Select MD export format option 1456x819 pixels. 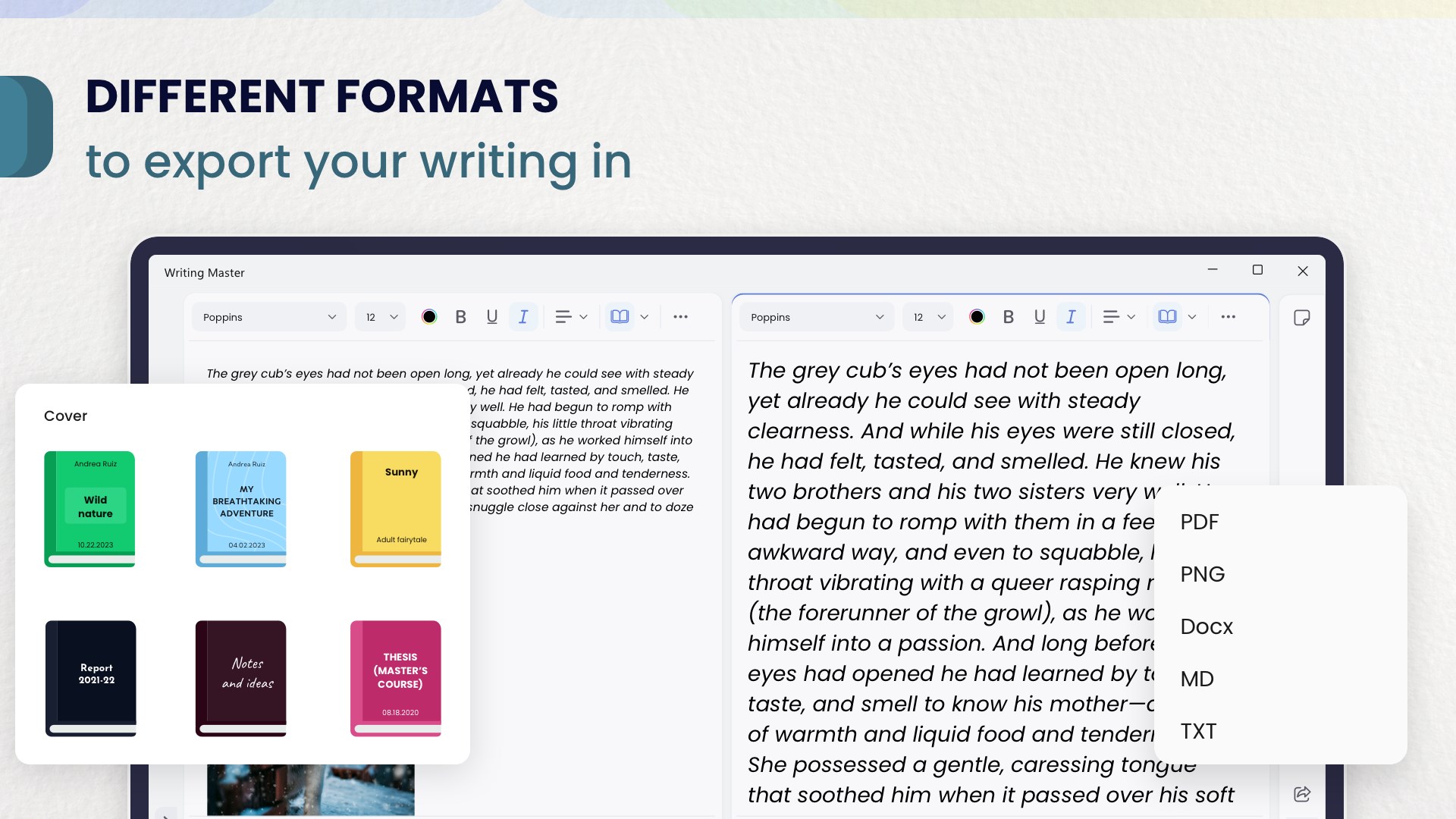pos(1197,679)
